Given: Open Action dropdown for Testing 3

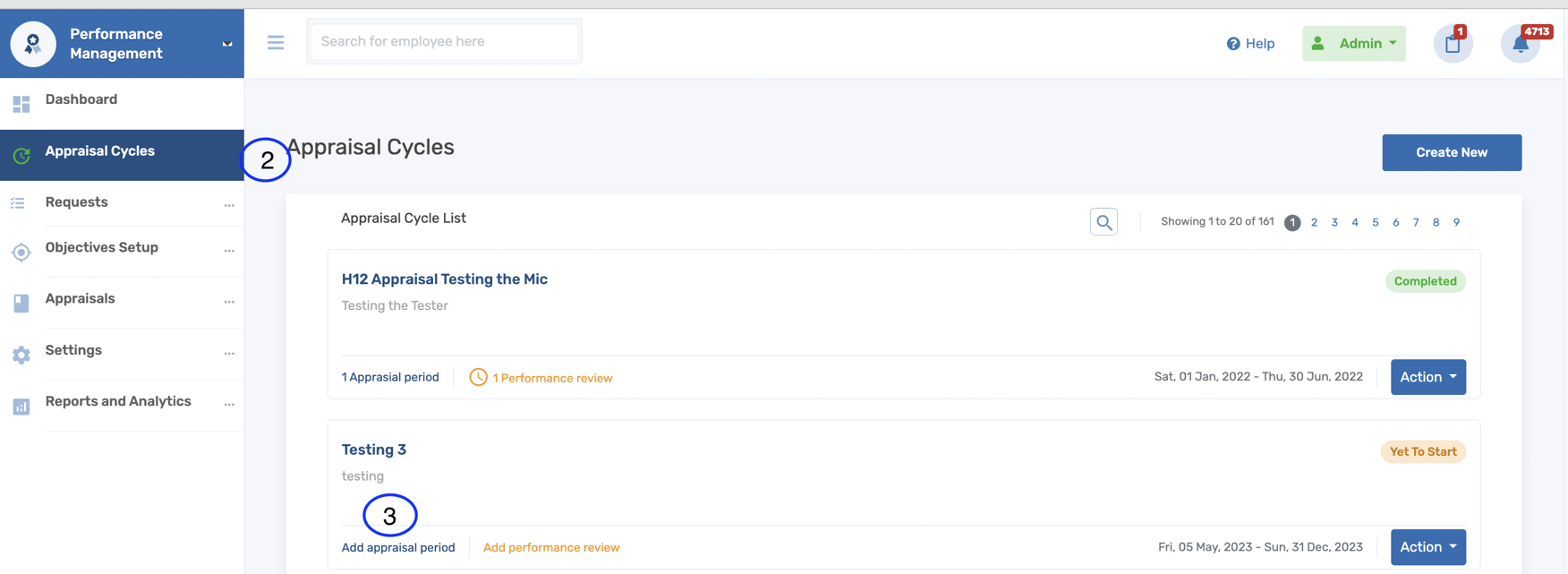Looking at the screenshot, I should click(x=1427, y=547).
